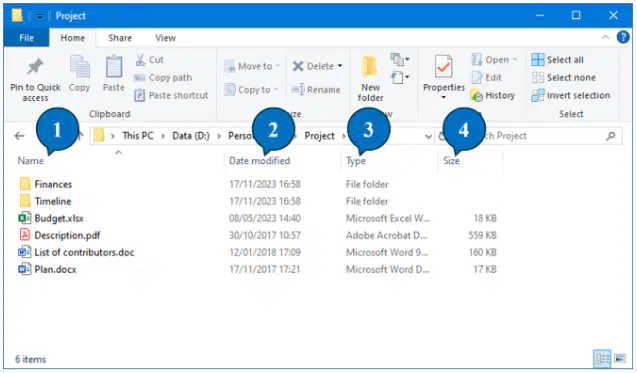The width and height of the screenshot is (637, 373).
Task: Click the Paste clipboard icon
Action: [x=114, y=66]
